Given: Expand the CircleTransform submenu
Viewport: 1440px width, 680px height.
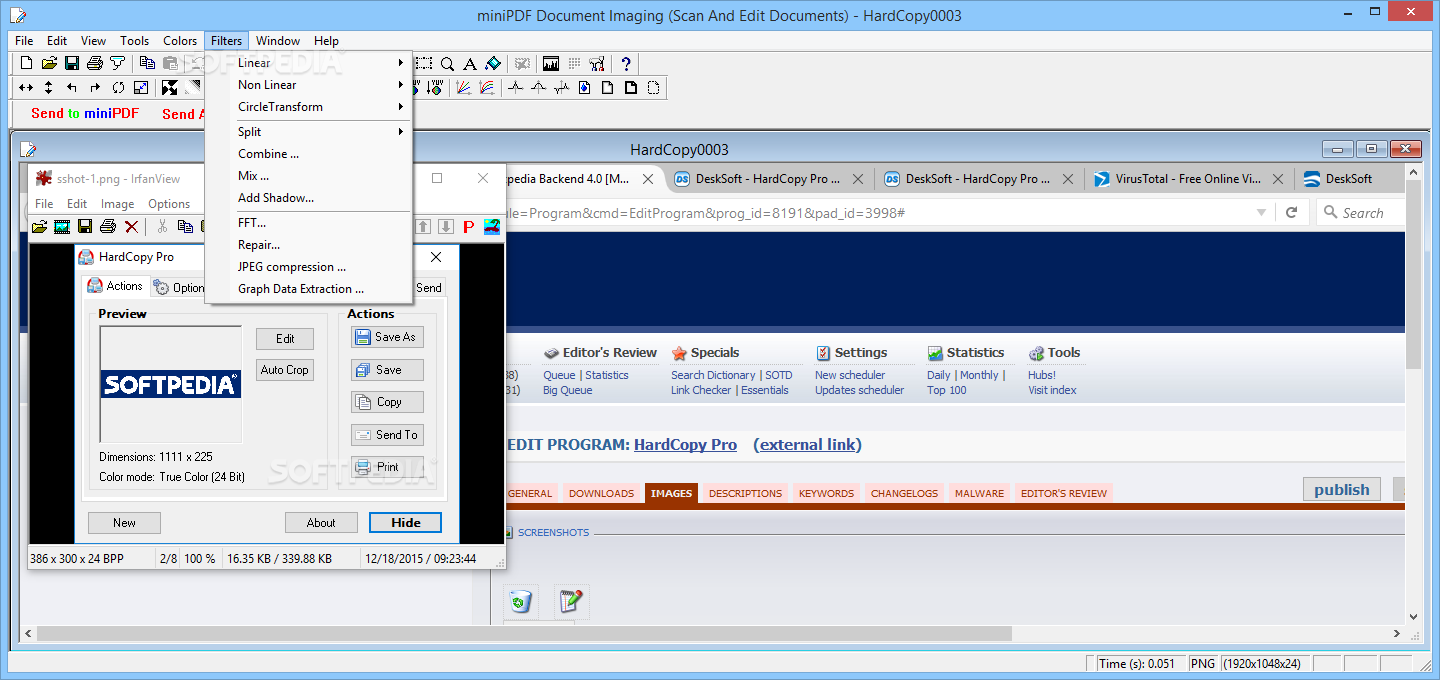Looking at the screenshot, I should [309, 107].
